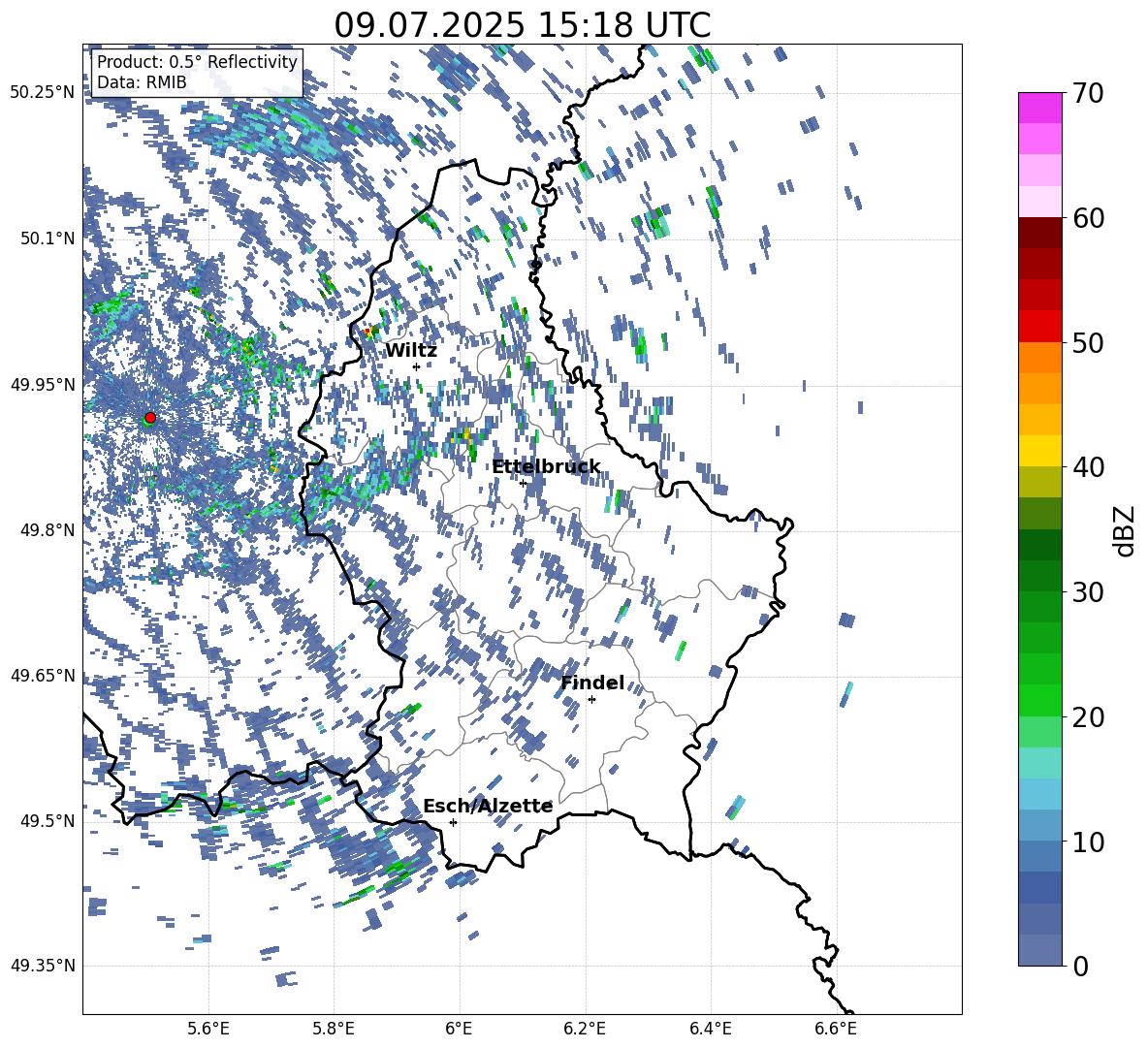The height and width of the screenshot is (1048, 1148).
Task: Click the 60 tick label on colorbar
Action: (1088, 218)
